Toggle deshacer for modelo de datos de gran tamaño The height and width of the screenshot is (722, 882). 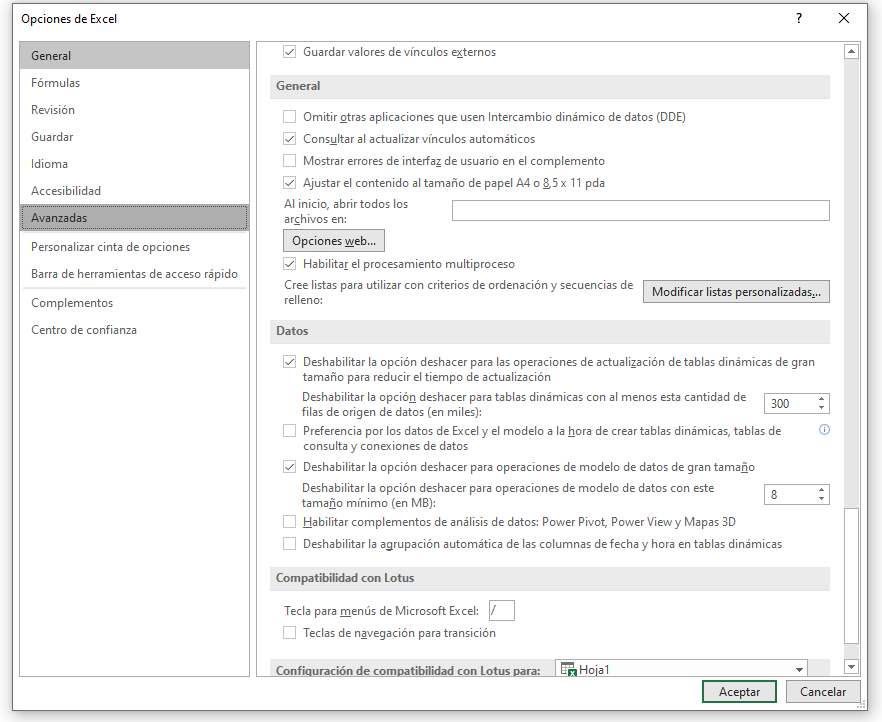(x=289, y=467)
